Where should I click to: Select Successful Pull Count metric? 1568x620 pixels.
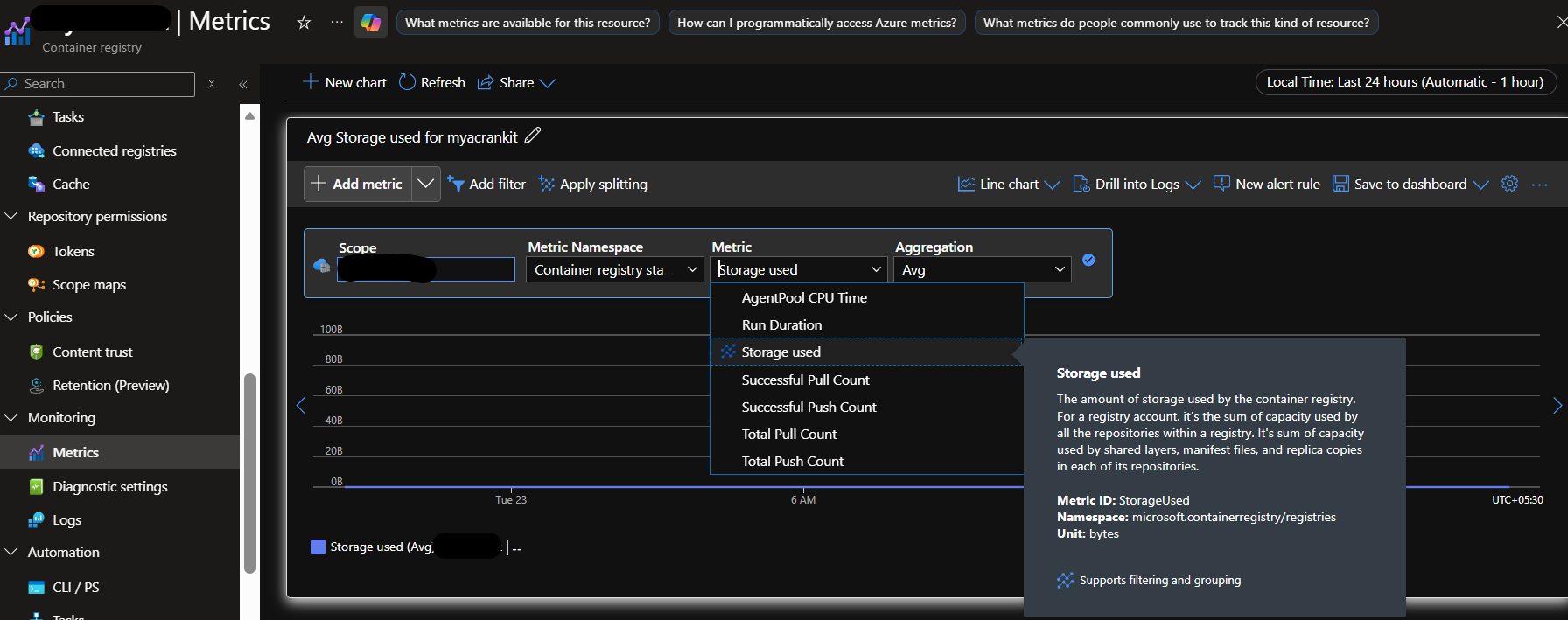(x=867, y=380)
